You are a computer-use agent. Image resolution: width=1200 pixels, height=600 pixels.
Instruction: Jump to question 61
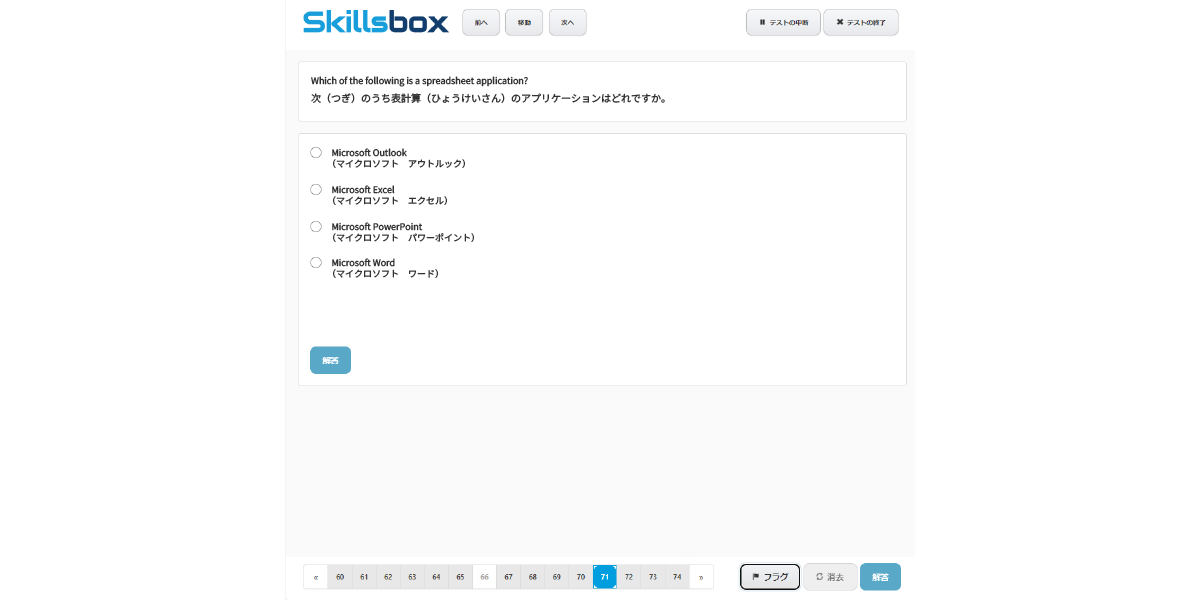(x=364, y=577)
